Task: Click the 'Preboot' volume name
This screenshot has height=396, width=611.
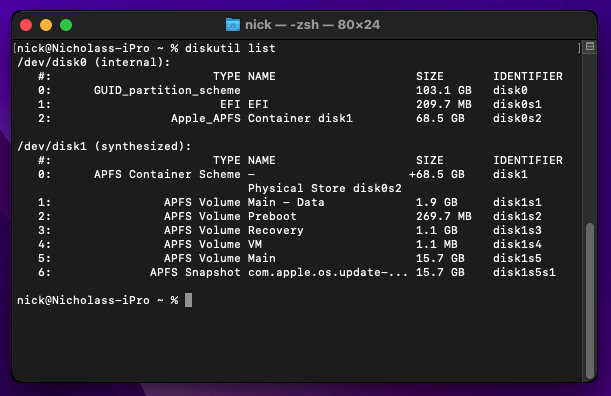Action: tap(272, 216)
